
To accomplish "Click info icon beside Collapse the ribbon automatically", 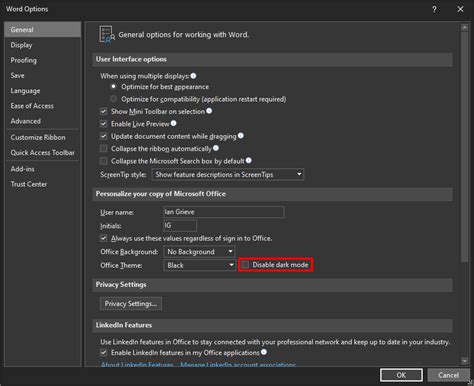I will point(216,148).
